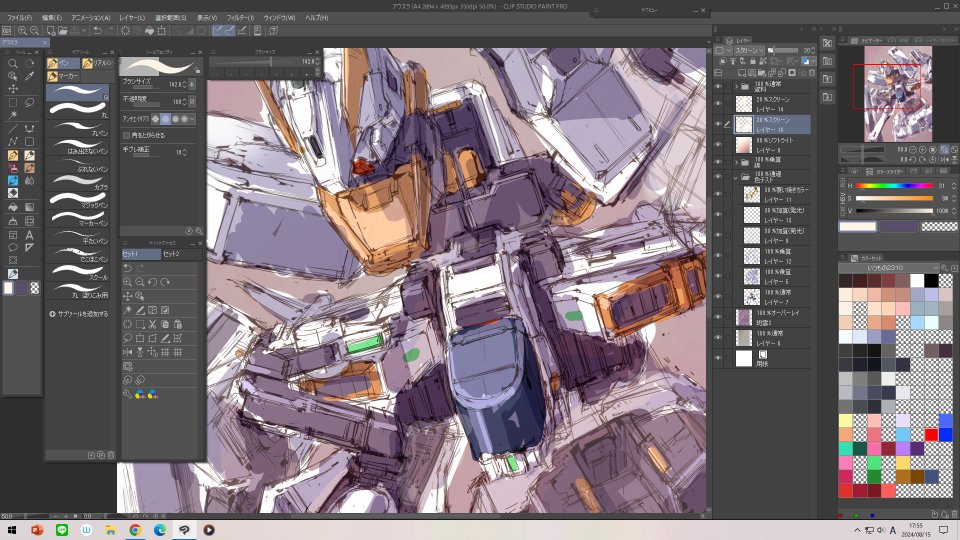Delete layer with trash icon in Layer panel
Image resolution: width=960 pixels, height=540 pixels.
[x=812, y=73]
